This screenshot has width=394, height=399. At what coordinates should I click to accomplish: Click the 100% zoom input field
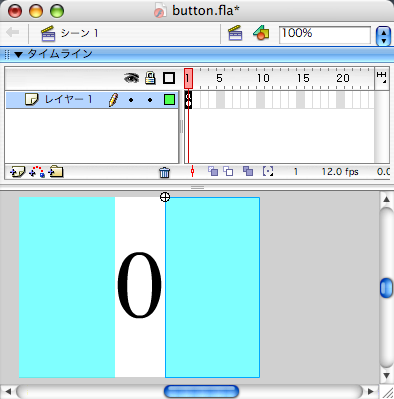tap(325, 35)
